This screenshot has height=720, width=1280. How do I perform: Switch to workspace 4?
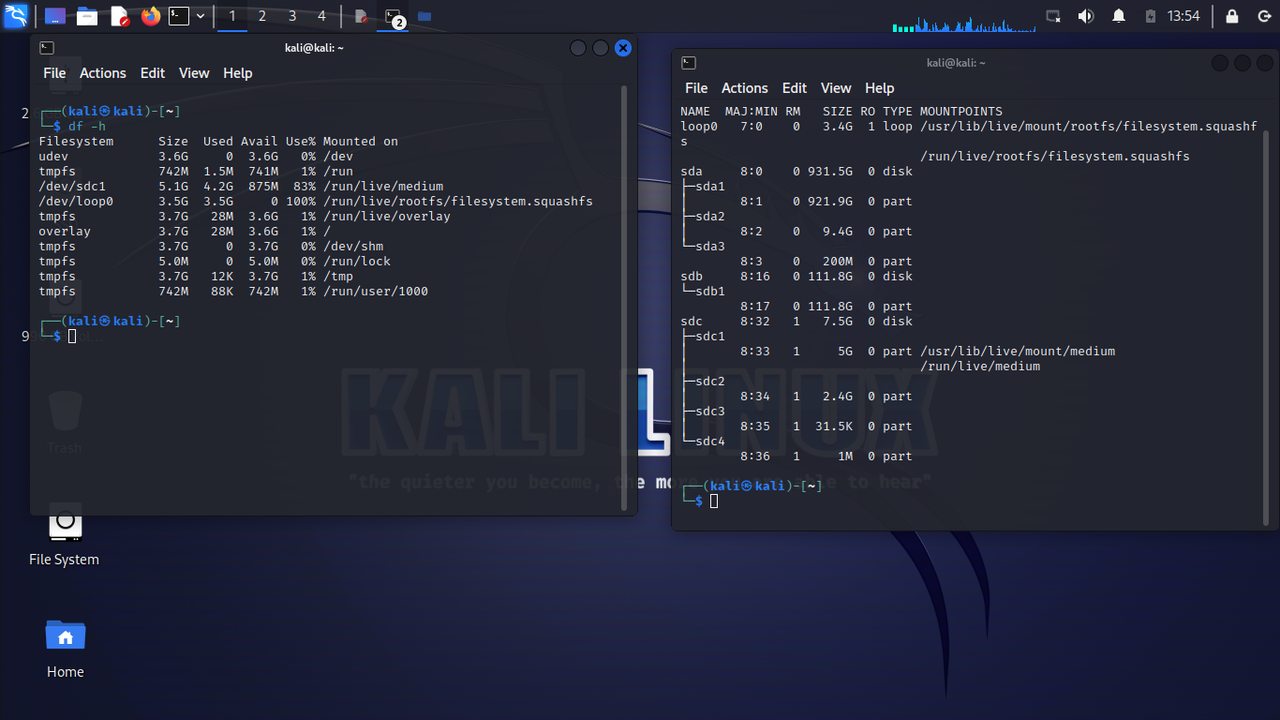pos(321,16)
